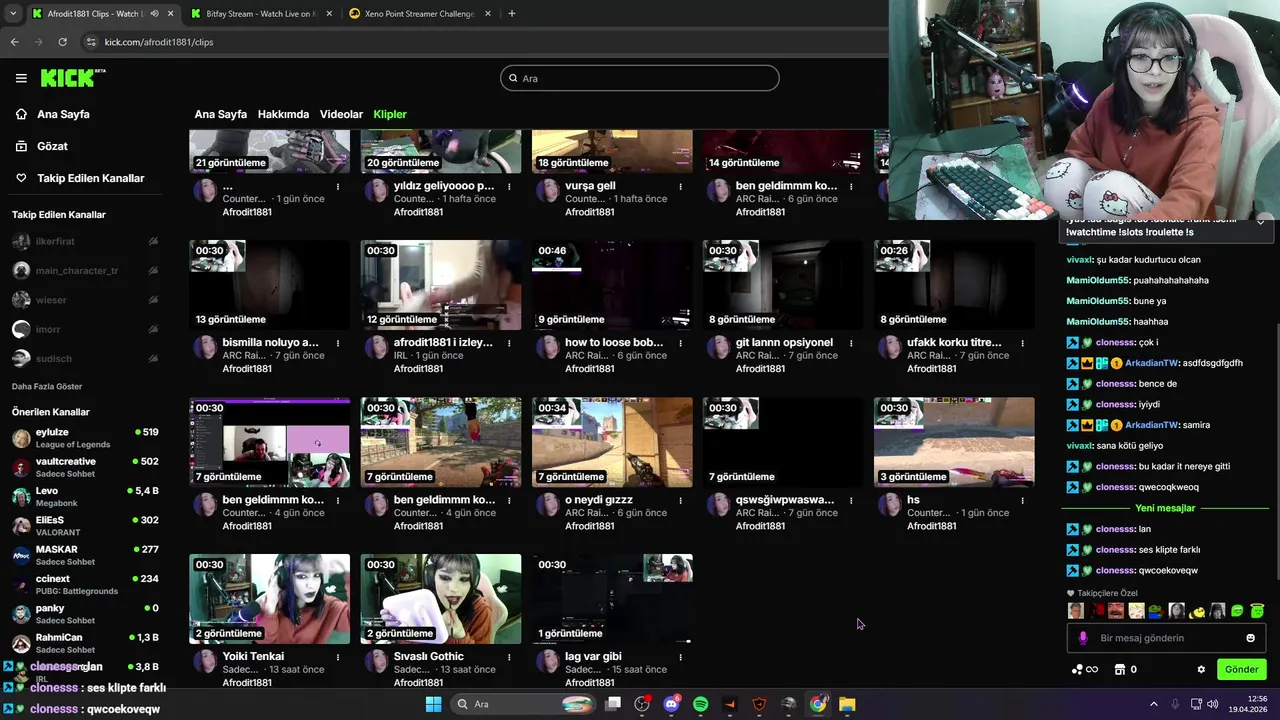Click the KICK logo
This screenshot has height=720, width=1280.
72,78
